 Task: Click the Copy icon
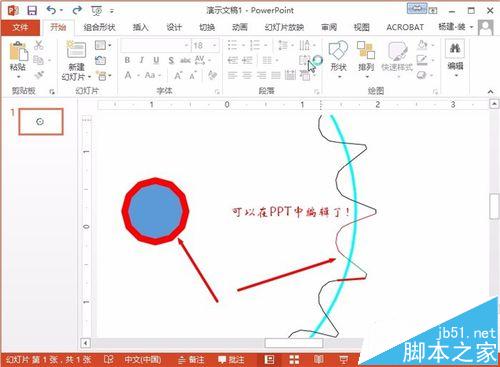tap(39, 60)
